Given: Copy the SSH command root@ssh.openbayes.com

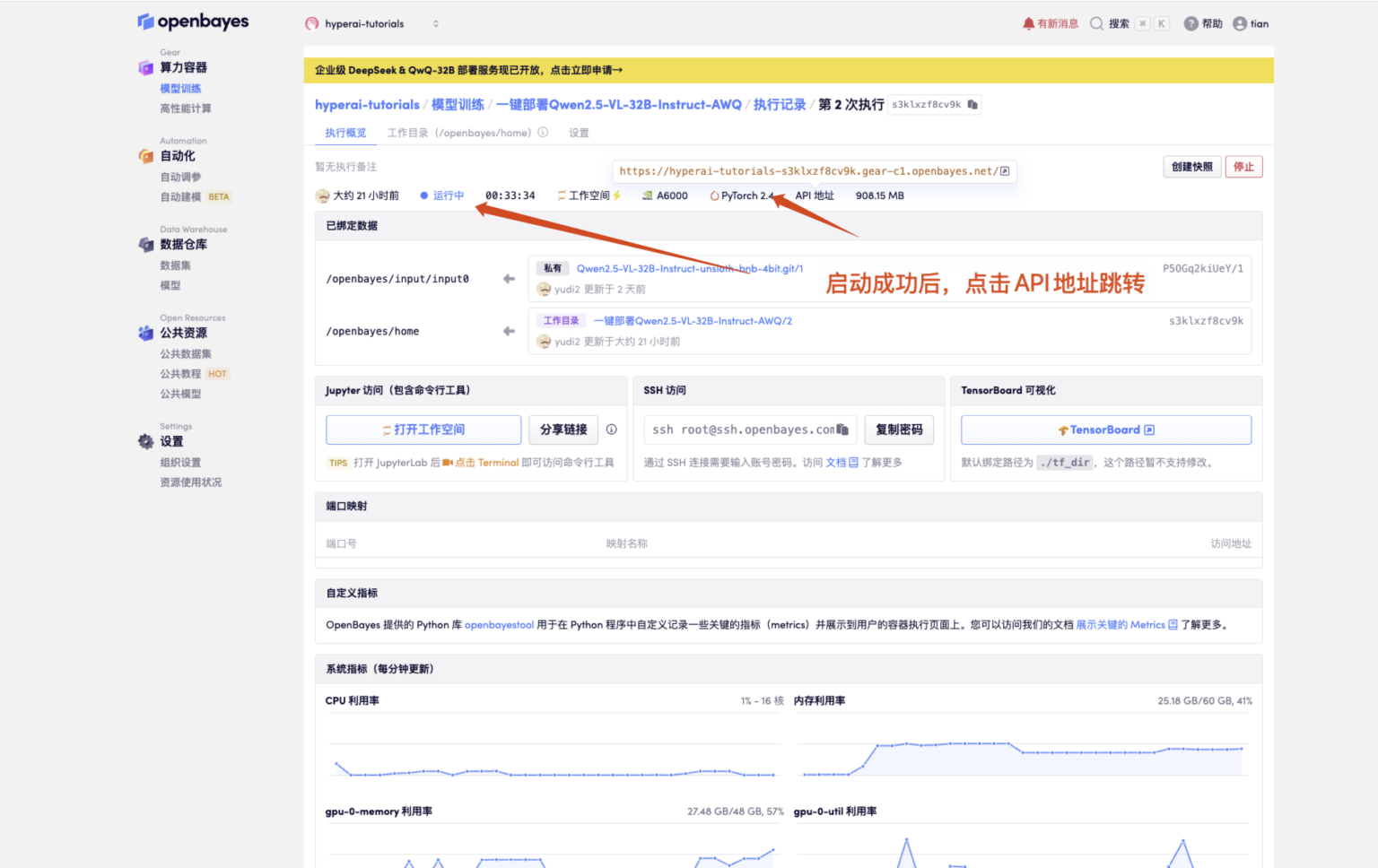Looking at the screenshot, I should tap(842, 430).
